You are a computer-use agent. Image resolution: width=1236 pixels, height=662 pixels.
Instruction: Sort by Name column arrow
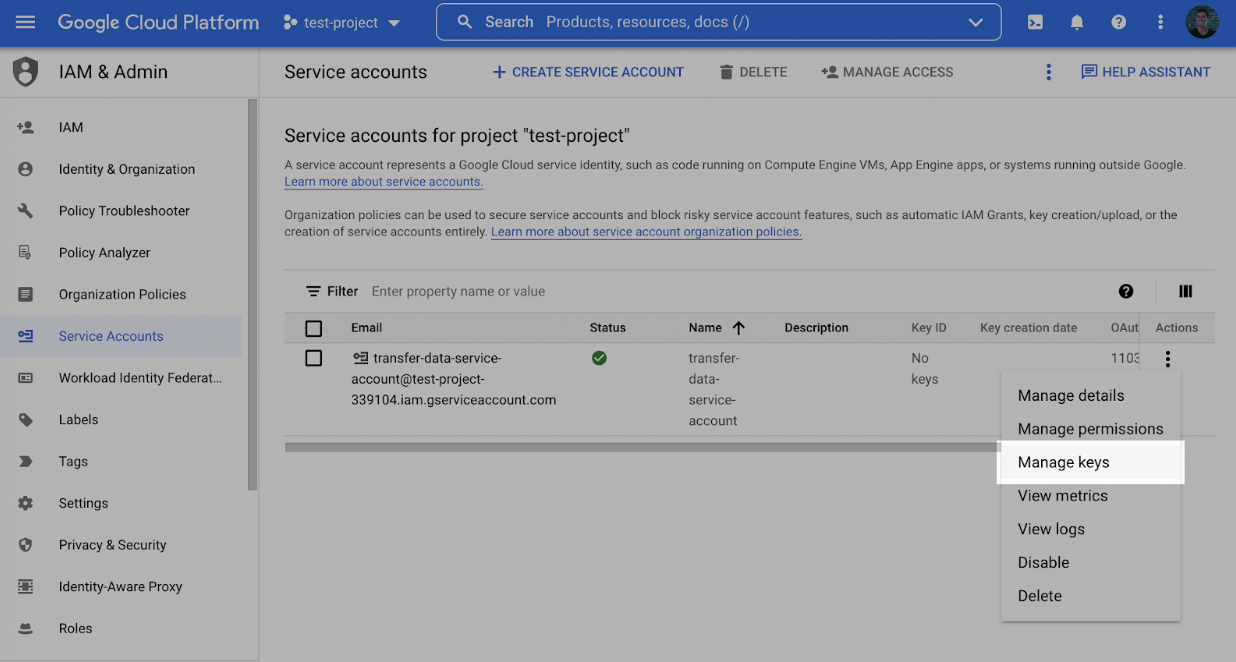[x=739, y=328]
